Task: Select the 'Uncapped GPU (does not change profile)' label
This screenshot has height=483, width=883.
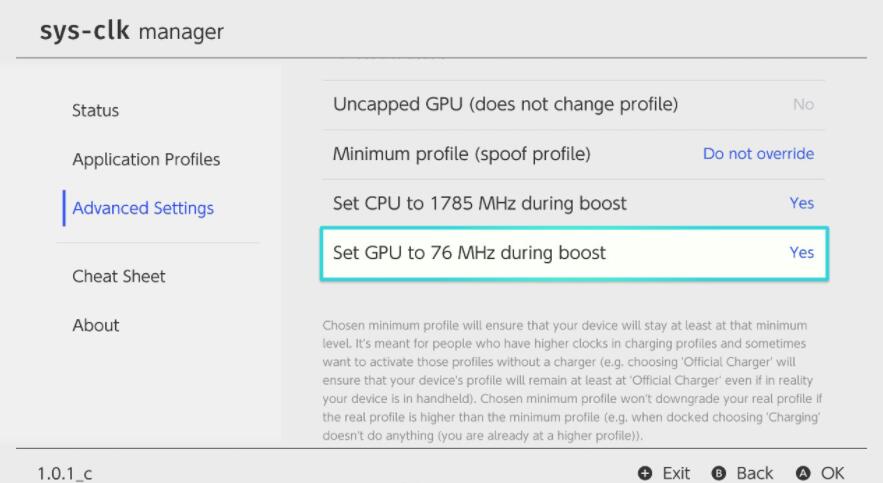Action: coord(505,104)
